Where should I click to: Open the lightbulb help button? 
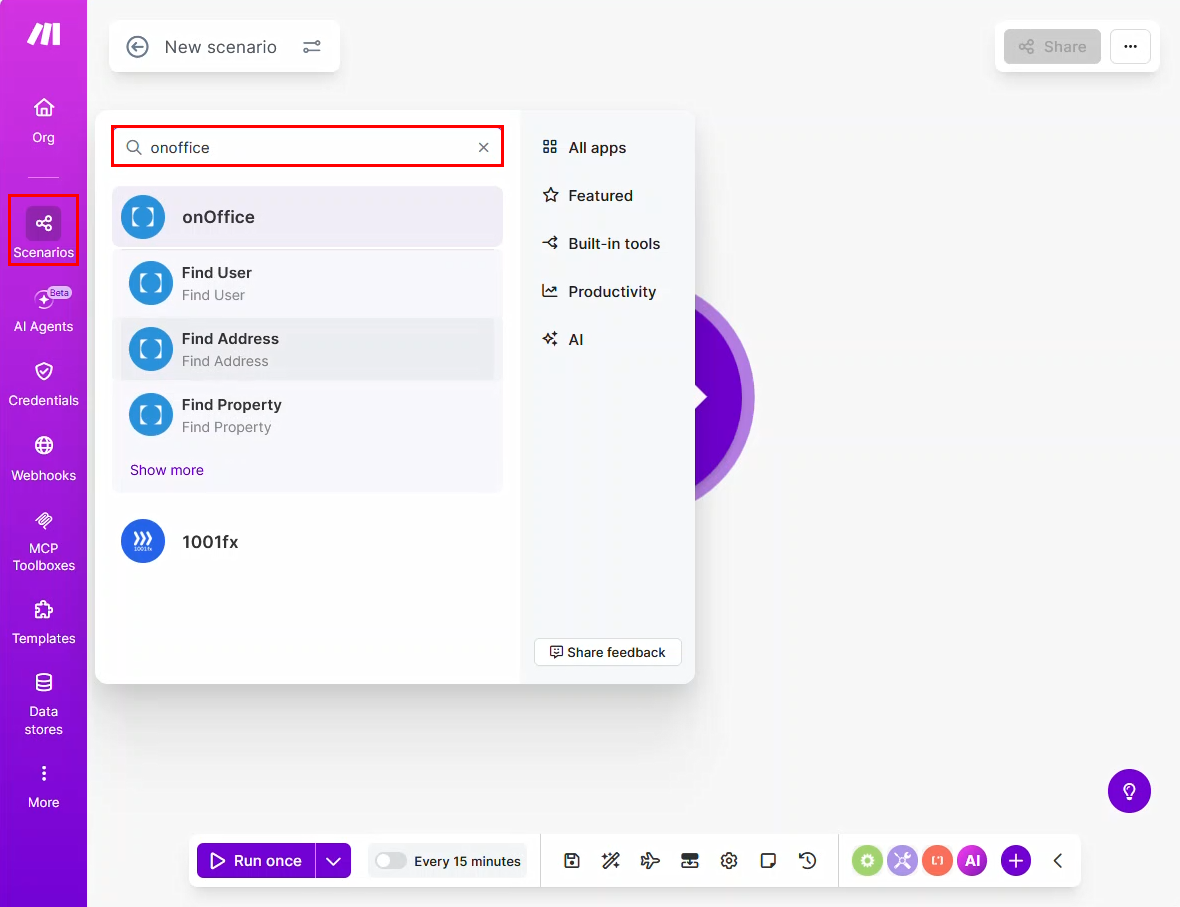click(x=1129, y=791)
